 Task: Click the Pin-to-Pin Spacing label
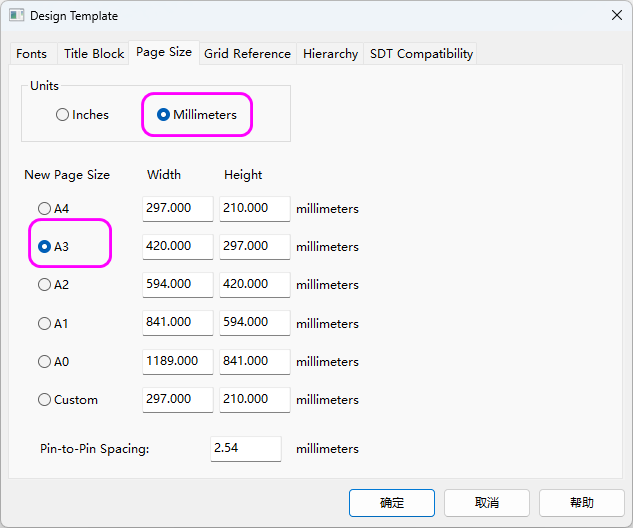point(94,449)
